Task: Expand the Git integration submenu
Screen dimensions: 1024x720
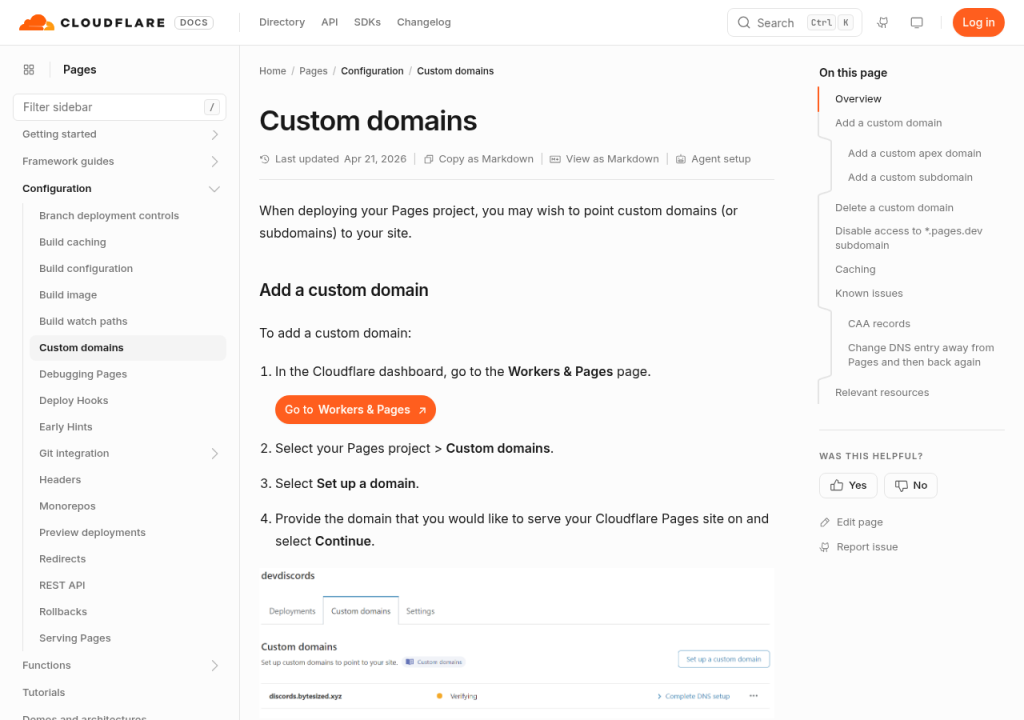Action: 214,453
